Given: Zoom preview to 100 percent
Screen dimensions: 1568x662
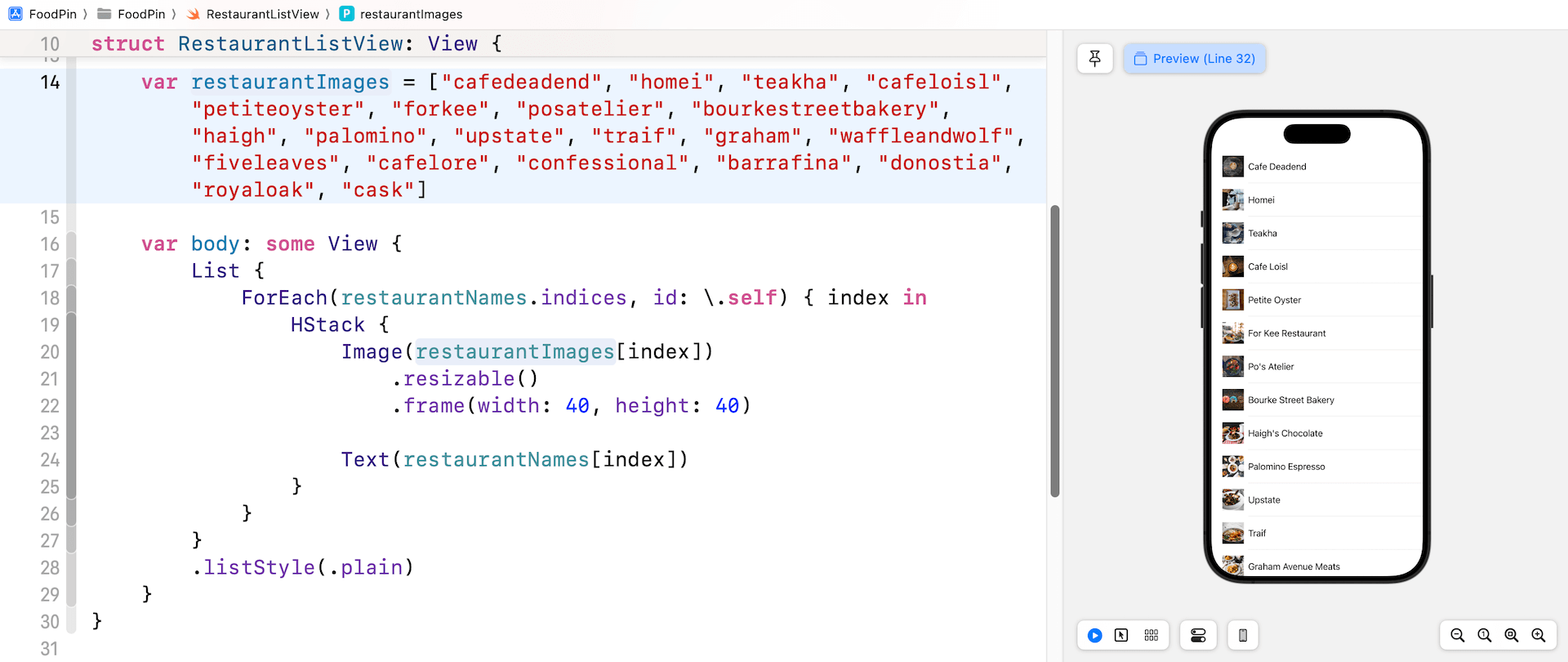Looking at the screenshot, I should 1485,635.
